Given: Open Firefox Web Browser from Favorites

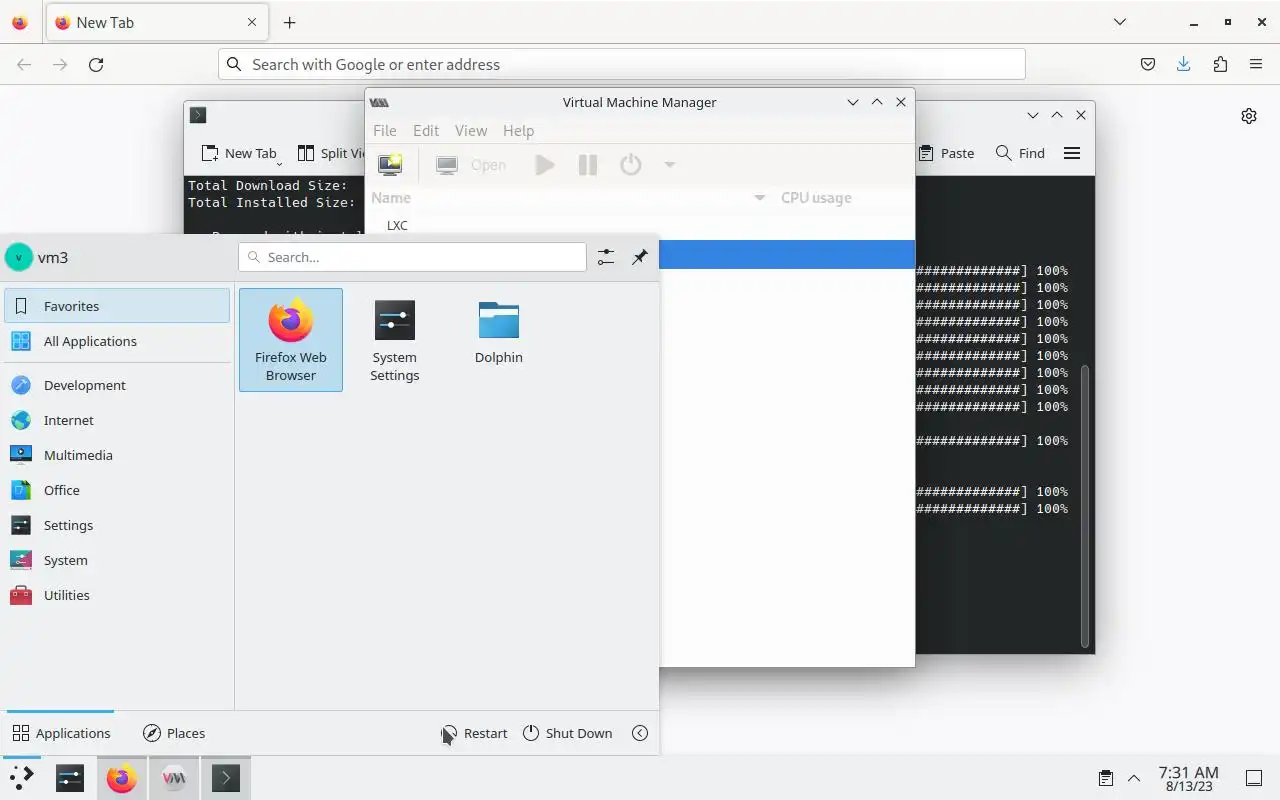Looking at the screenshot, I should 291,340.
